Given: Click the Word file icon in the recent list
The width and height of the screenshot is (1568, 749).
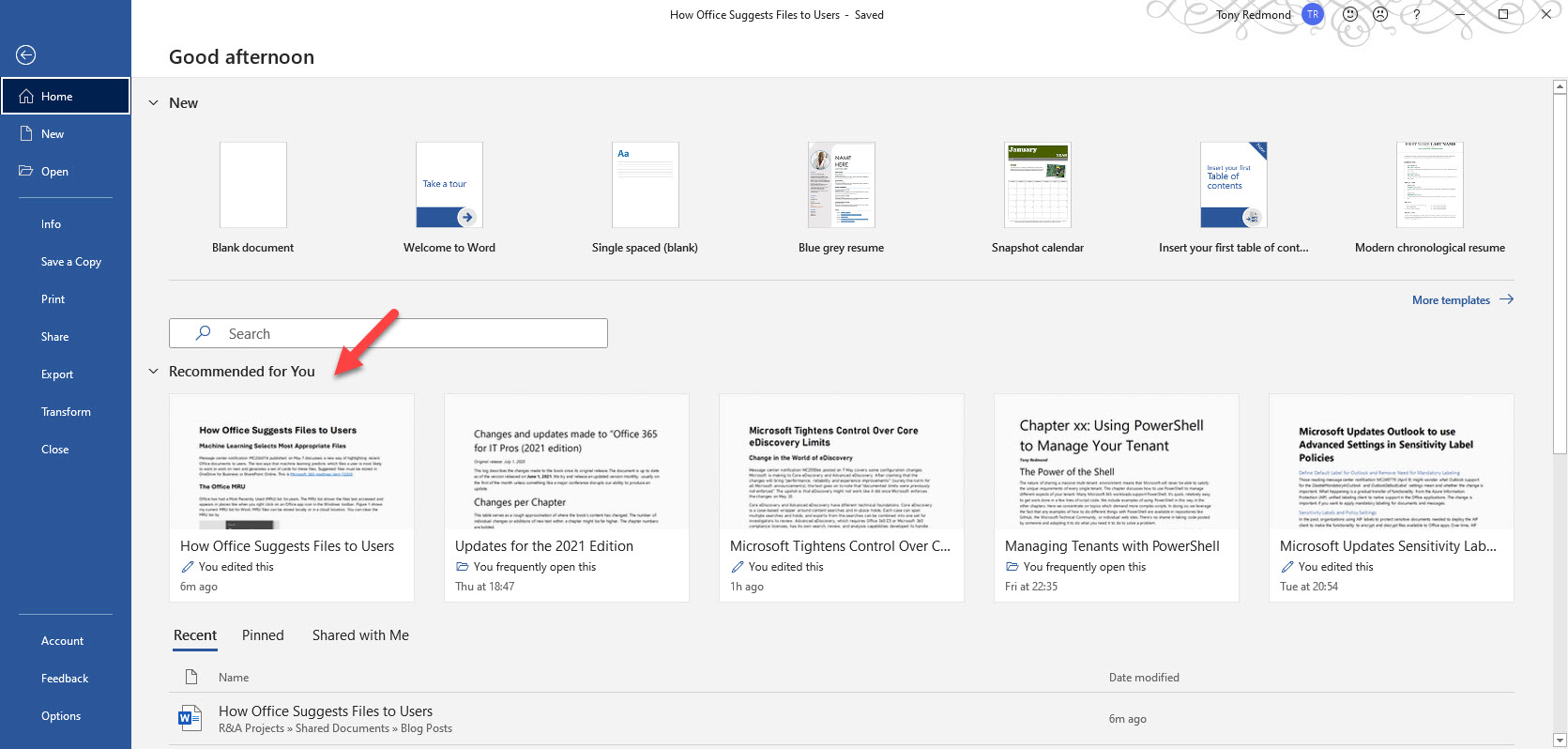Looking at the screenshot, I should pos(190,719).
